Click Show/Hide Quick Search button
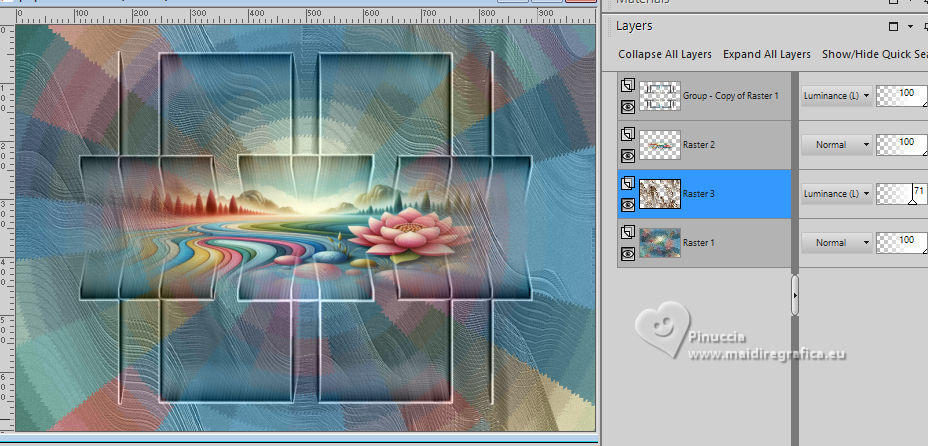Image resolution: width=928 pixels, height=446 pixels. click(x=875, y=54)
